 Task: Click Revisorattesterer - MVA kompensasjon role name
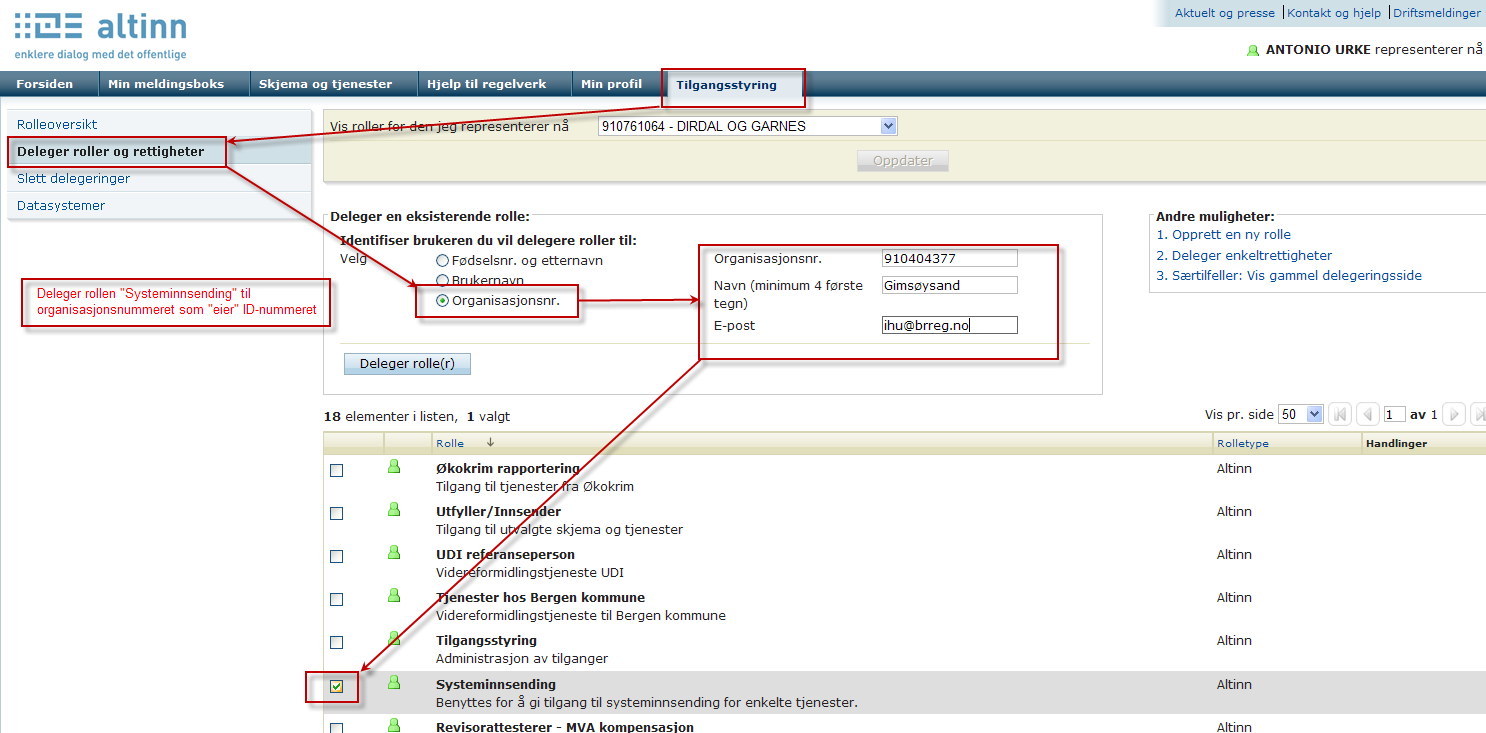565,726
